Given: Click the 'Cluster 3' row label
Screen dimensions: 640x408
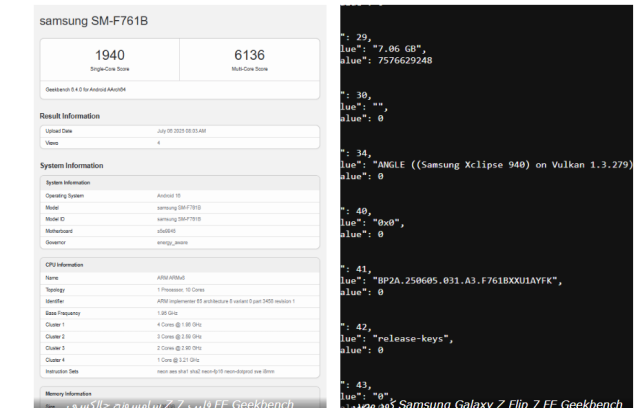Looking at the screenshot, I should pyautogui.click(x=55, y=348).
